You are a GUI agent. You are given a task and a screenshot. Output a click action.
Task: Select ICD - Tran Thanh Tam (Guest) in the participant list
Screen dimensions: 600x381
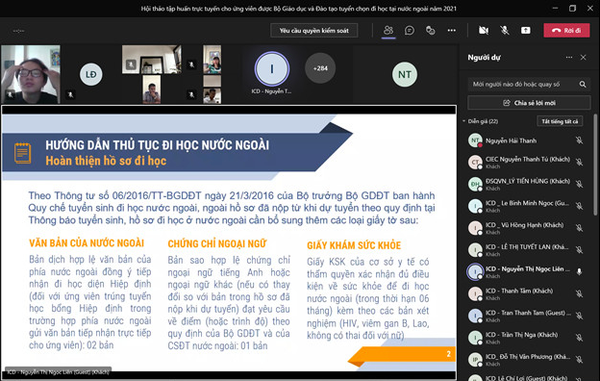coord(525,316)
